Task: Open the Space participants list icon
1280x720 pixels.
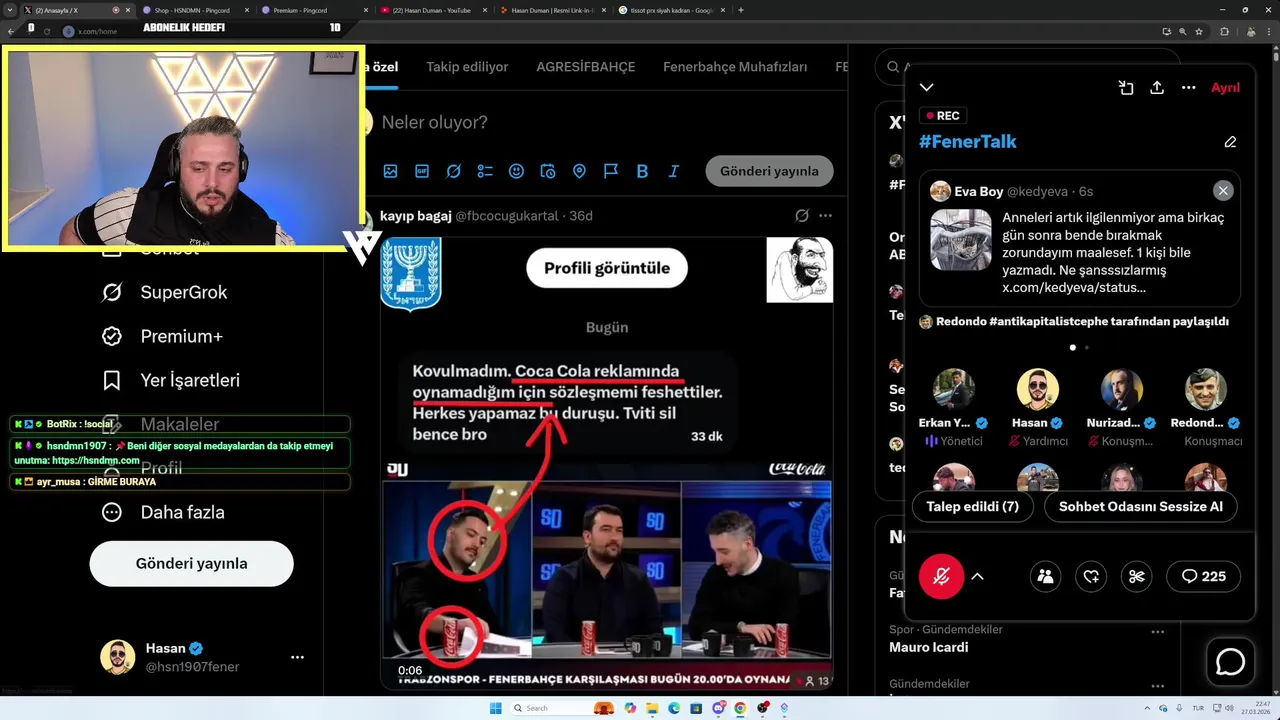Action: (1045, 576)
